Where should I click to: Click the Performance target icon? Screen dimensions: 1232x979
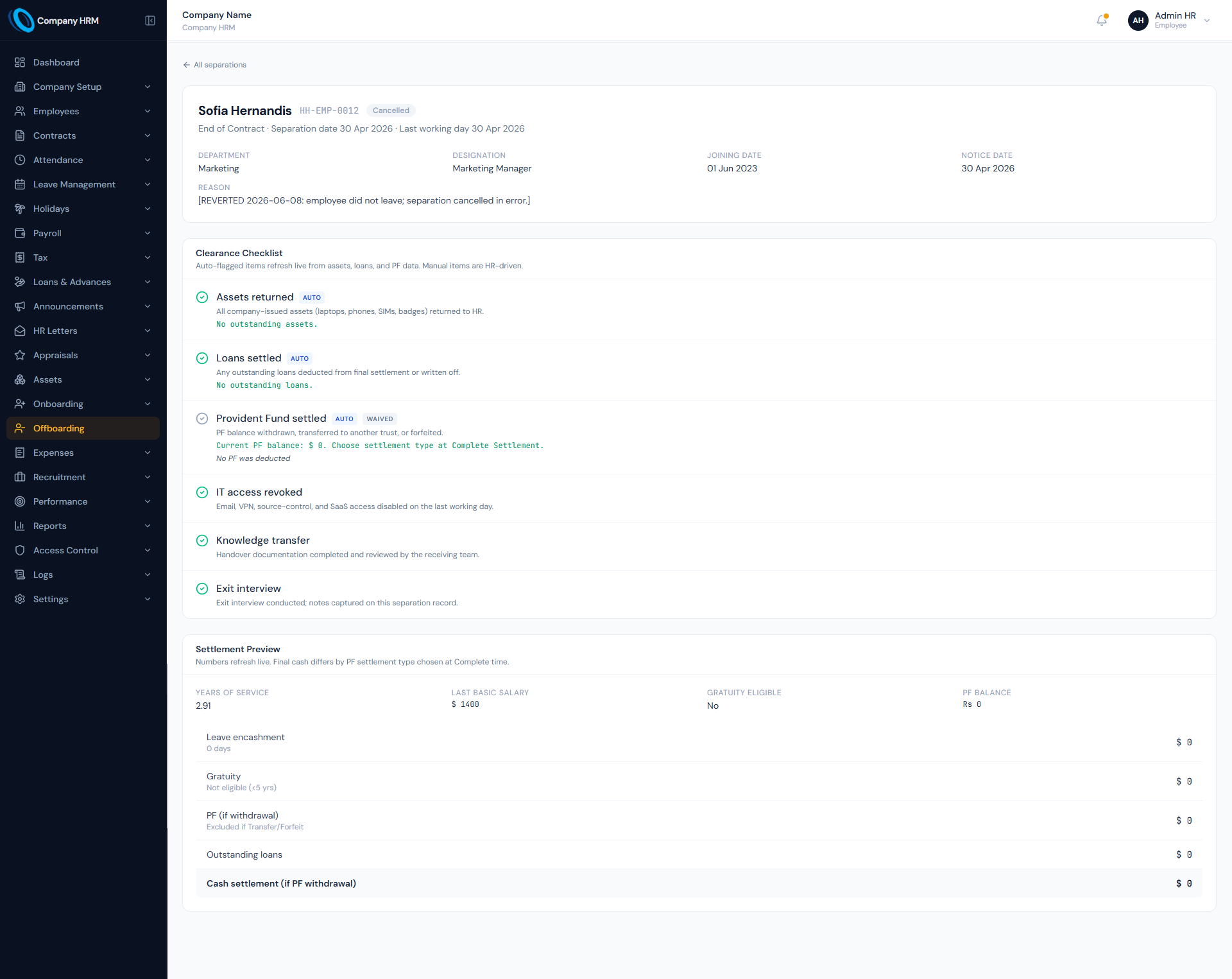20,501
